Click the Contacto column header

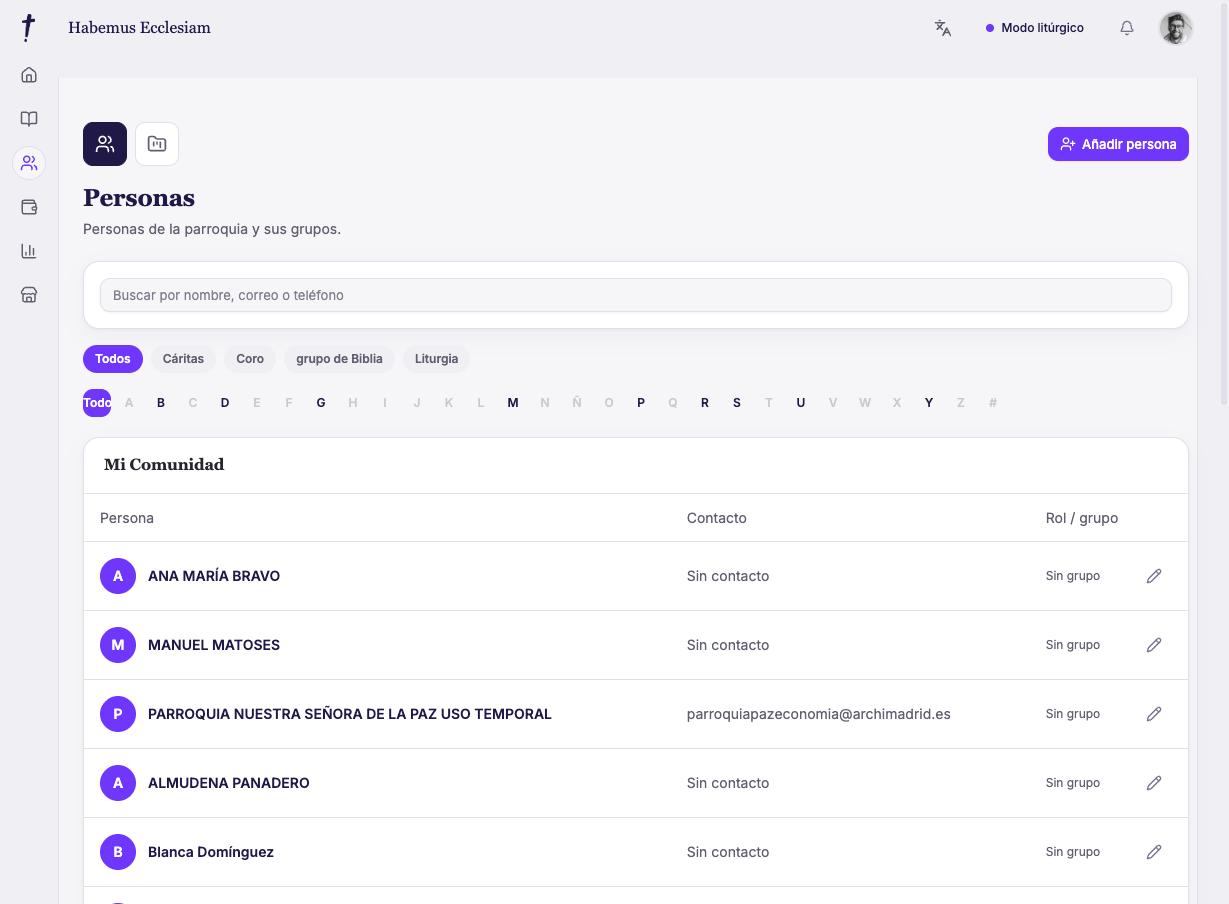pyautogui.click(x=717, y=518)
